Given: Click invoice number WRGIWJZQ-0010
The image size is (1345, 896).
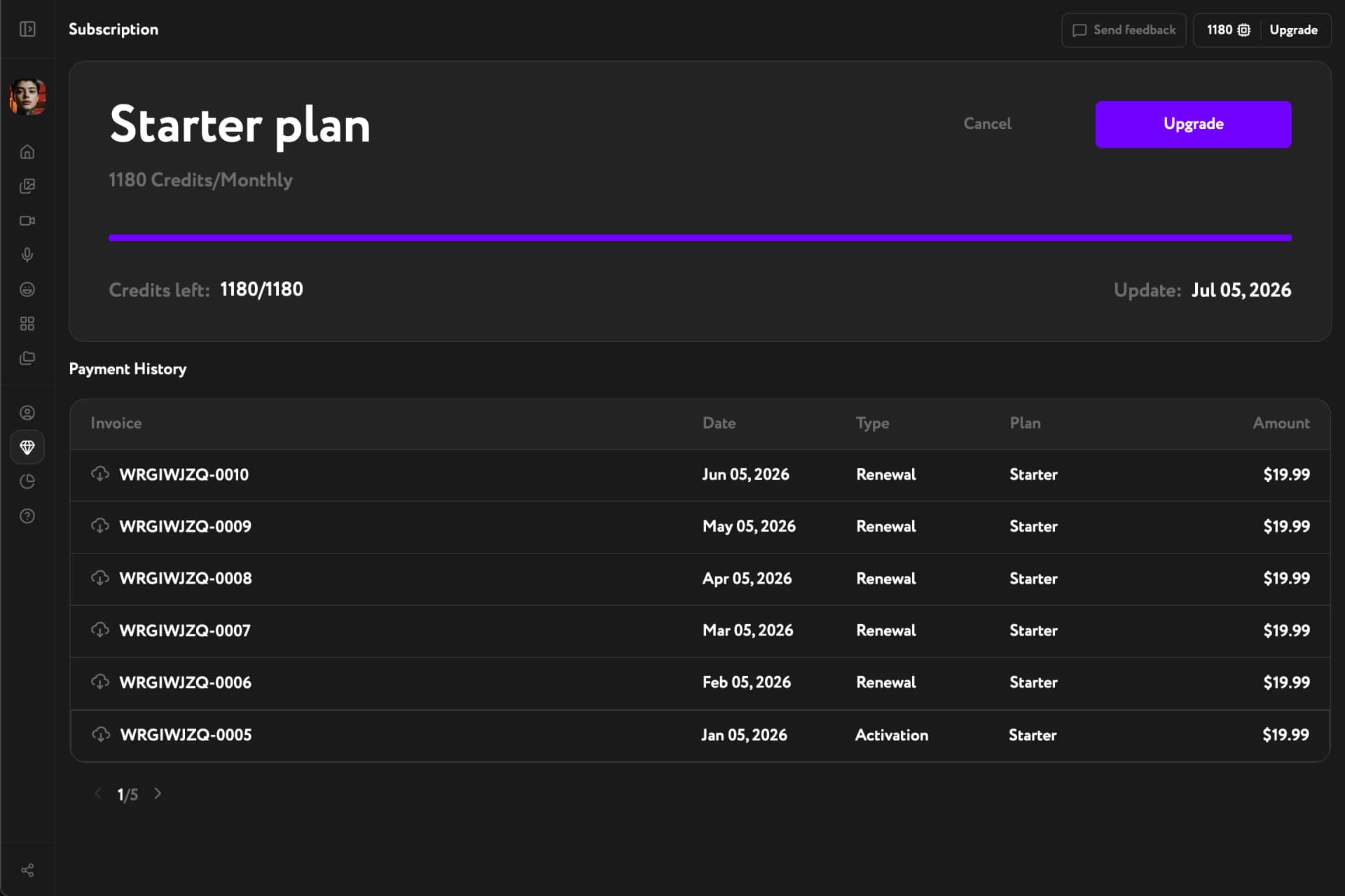Looking at the screenshot, I should [184, 474].
